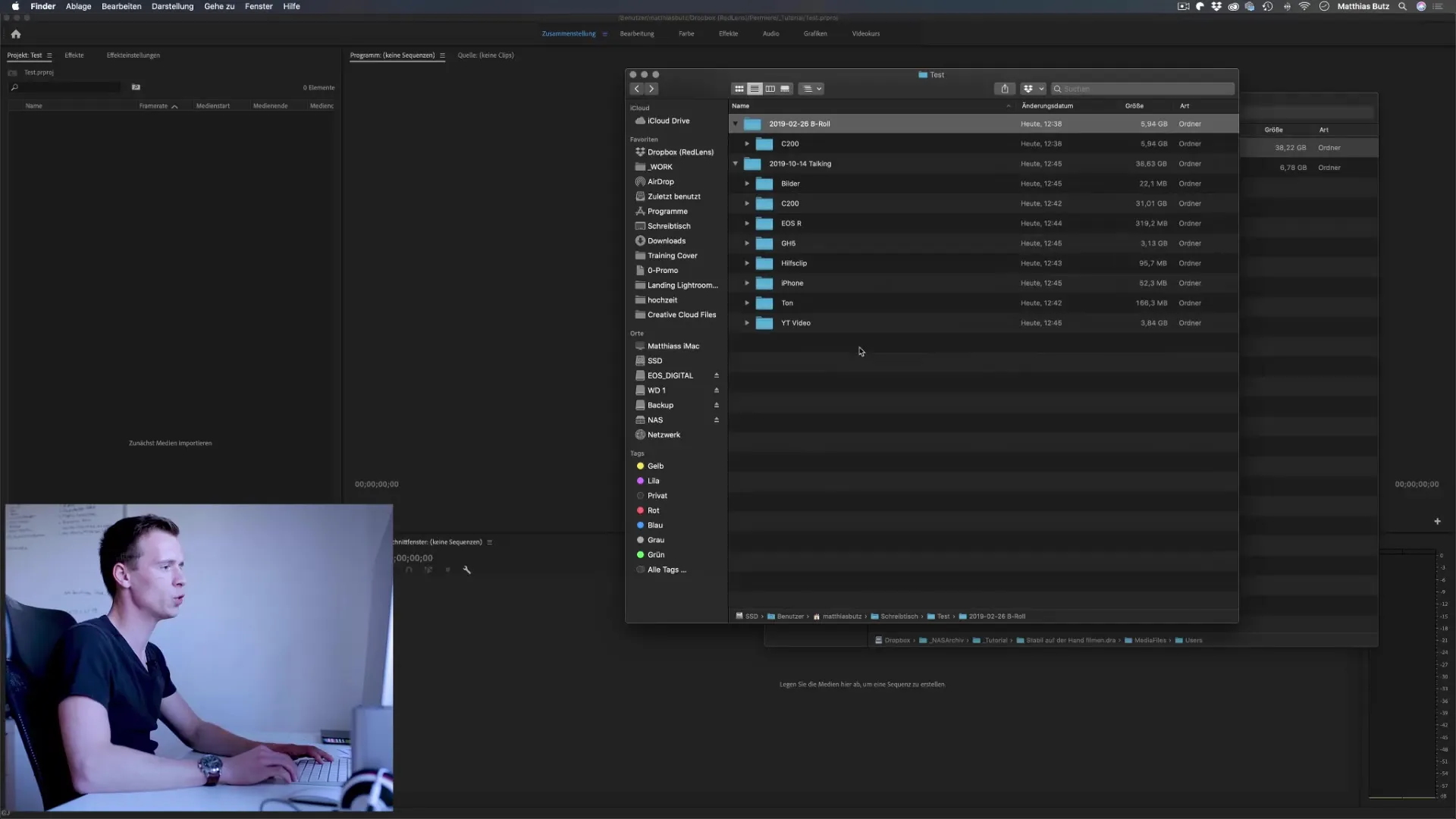Switch to Farbe workspace tab

[x=686, y=33]
